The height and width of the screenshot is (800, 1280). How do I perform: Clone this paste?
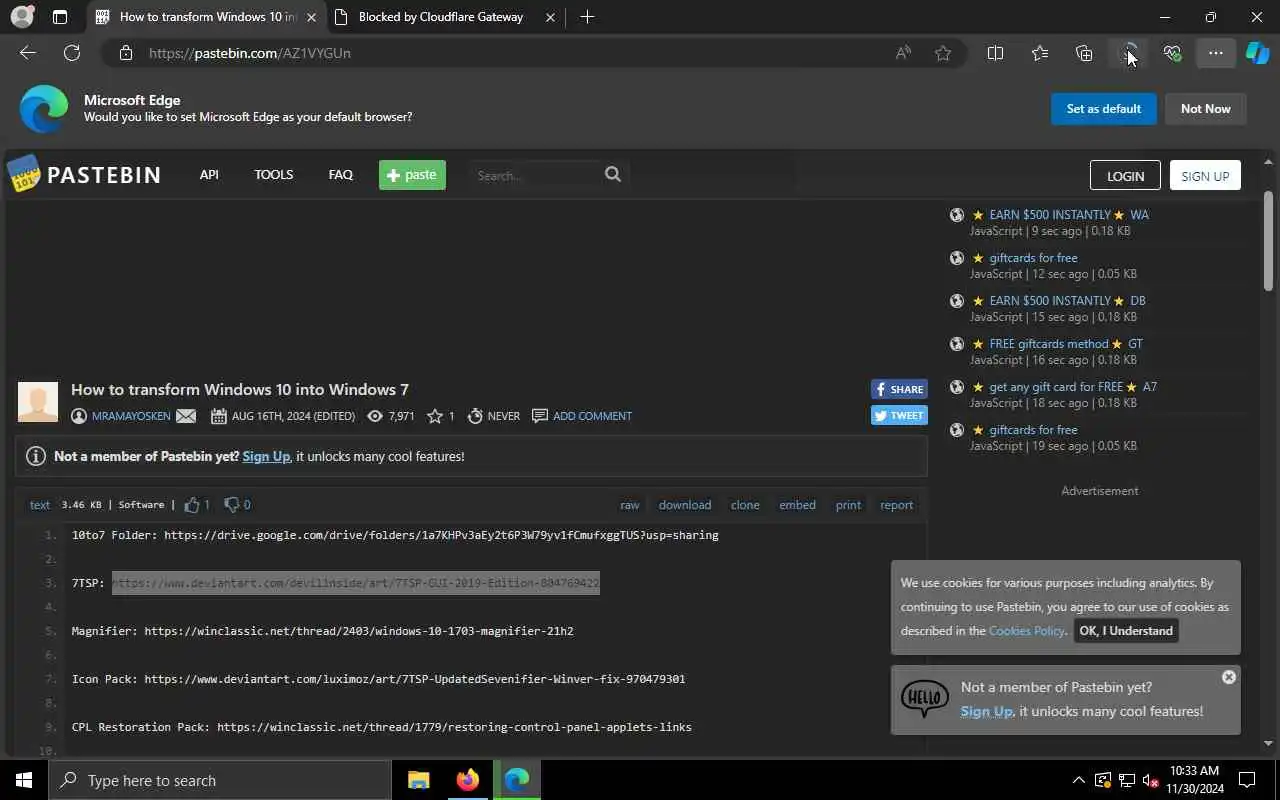pos(745,505)
